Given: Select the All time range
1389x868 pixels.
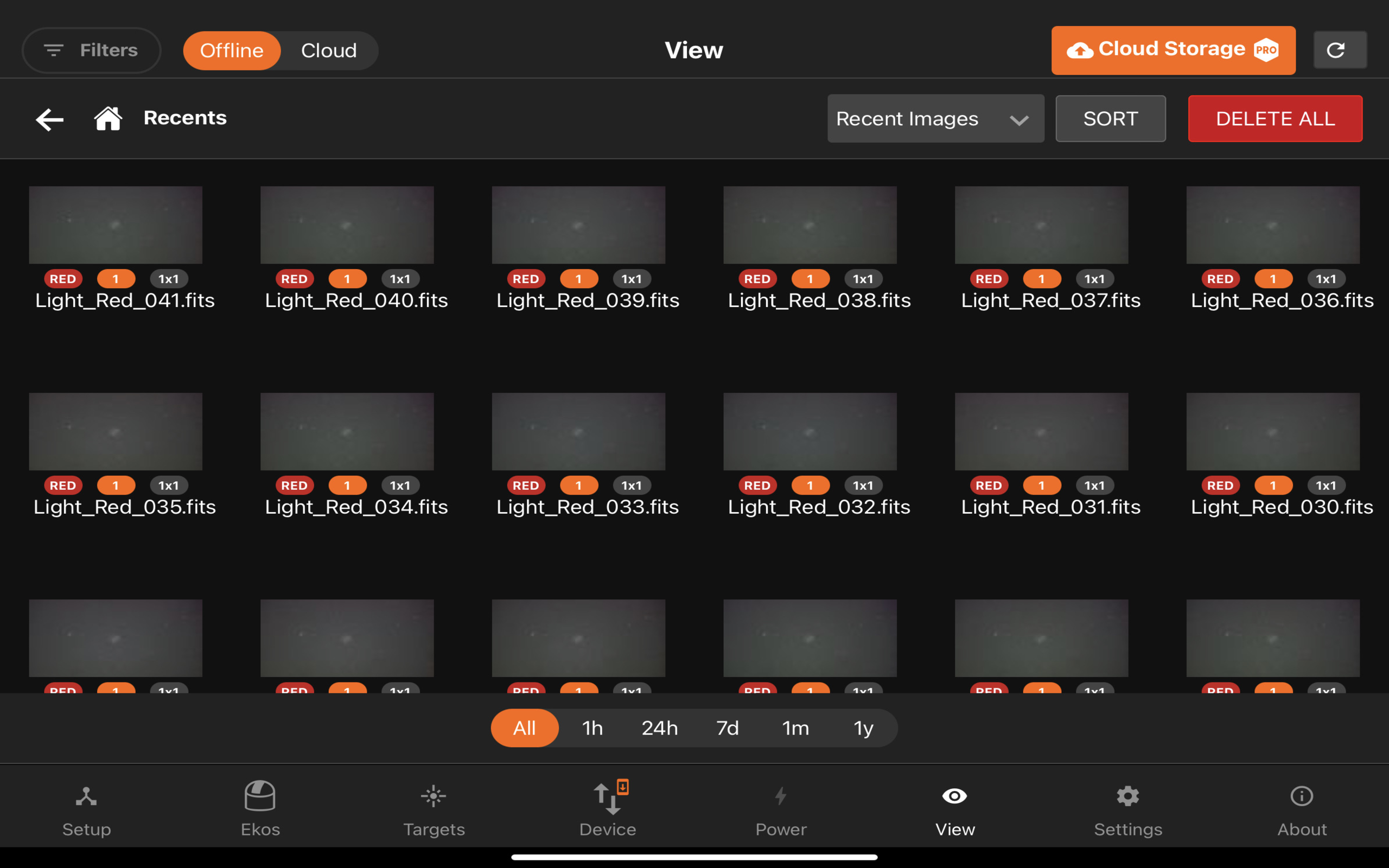Looking at the screenshot, I should (x=525, y=728).
